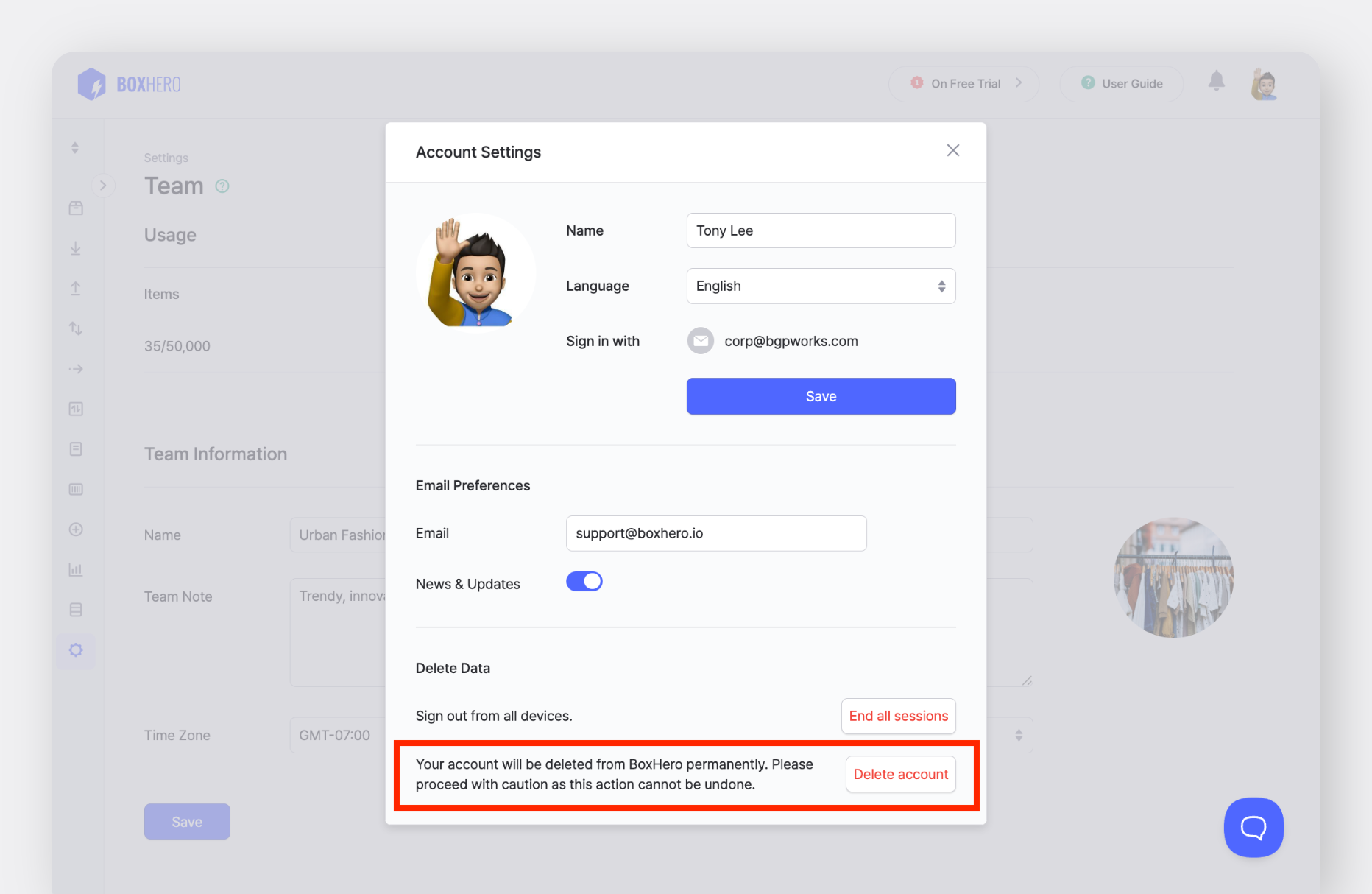Click the Stock In download-arrow sidebar icon
This screenshot has width=1372, height=894.
point(76,249)
